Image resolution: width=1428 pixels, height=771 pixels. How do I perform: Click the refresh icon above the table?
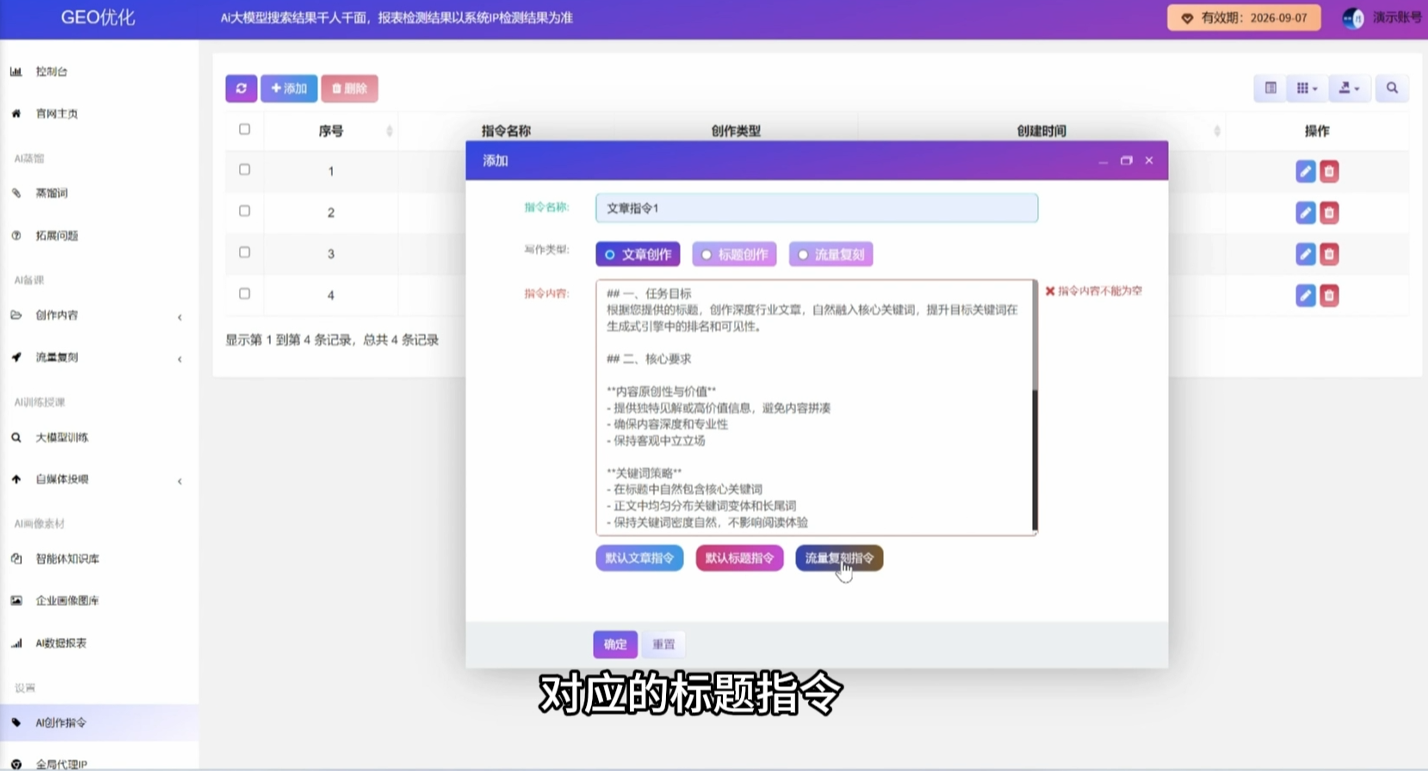(240, 88)
